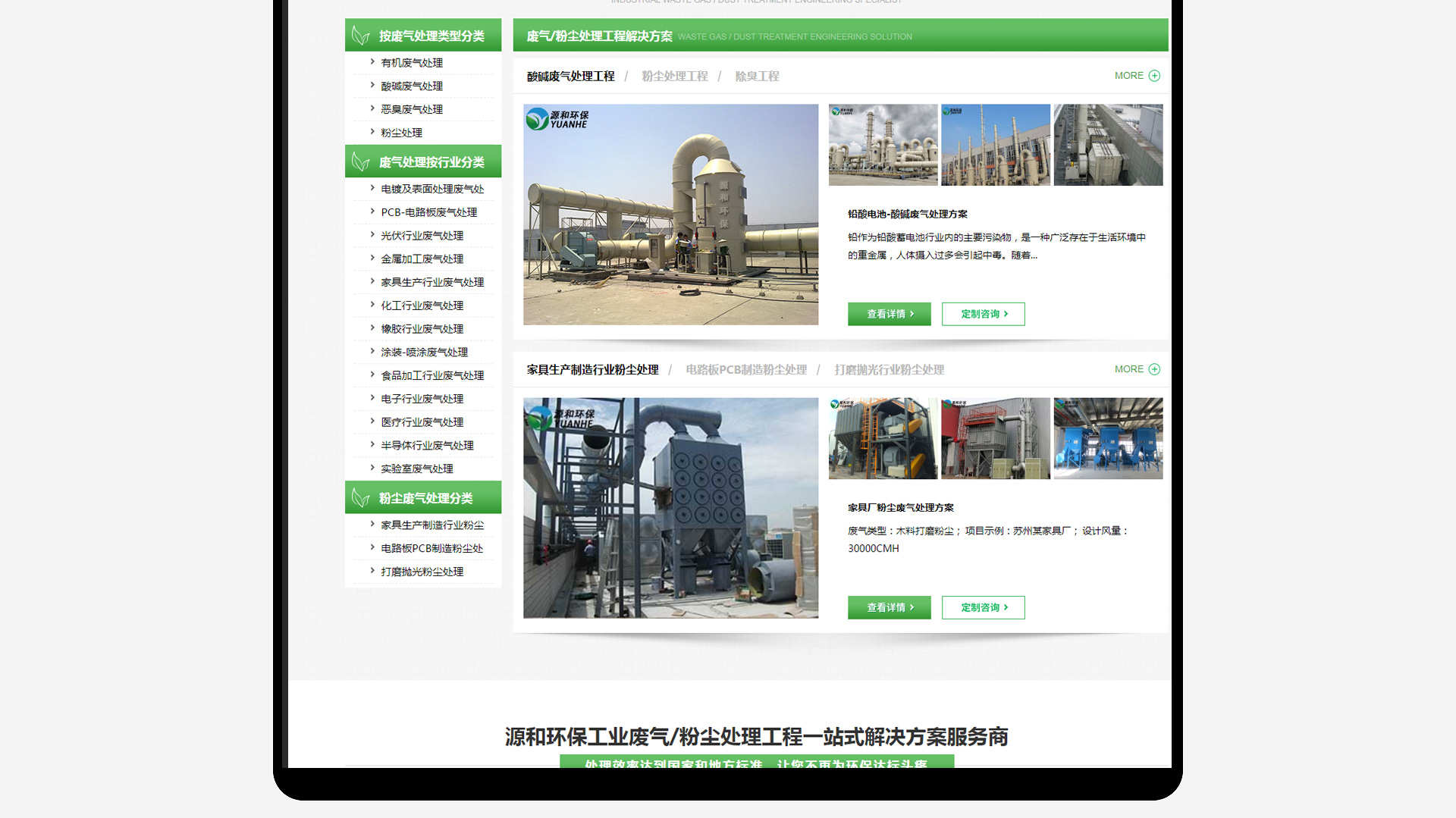Click arrow before 医疗行业废气处理
The image size is (1456, 818).
click(372, 421)
